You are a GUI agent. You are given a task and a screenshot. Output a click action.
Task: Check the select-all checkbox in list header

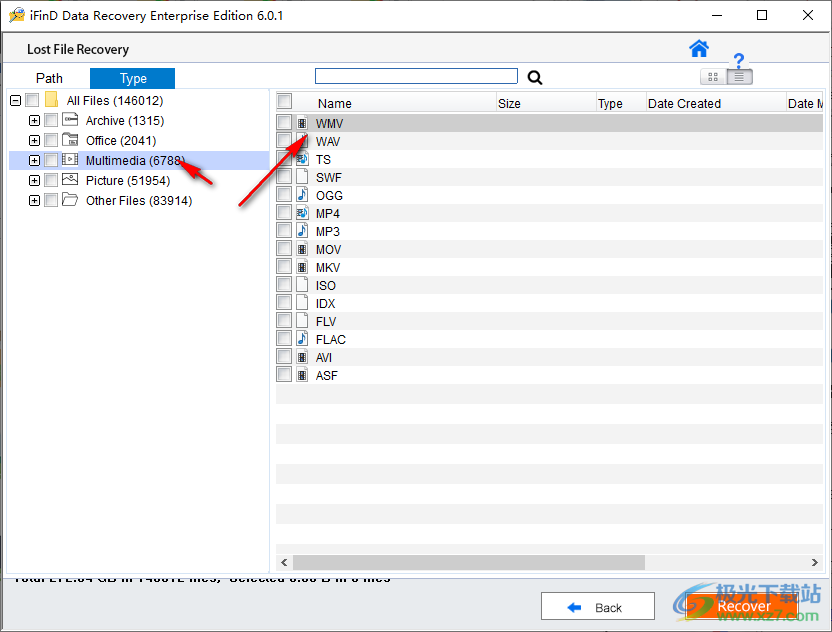point(285,101)
